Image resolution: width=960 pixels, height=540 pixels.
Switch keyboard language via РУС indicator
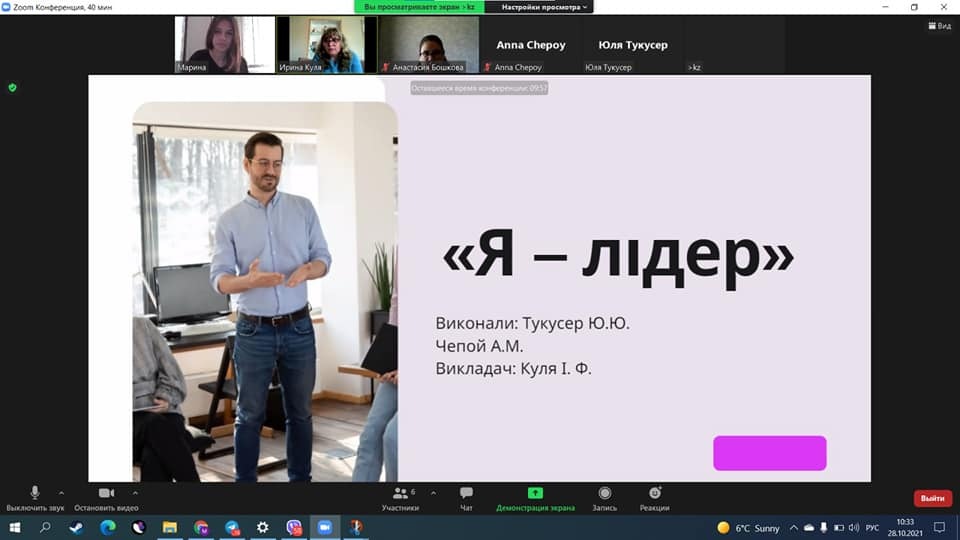872,527
